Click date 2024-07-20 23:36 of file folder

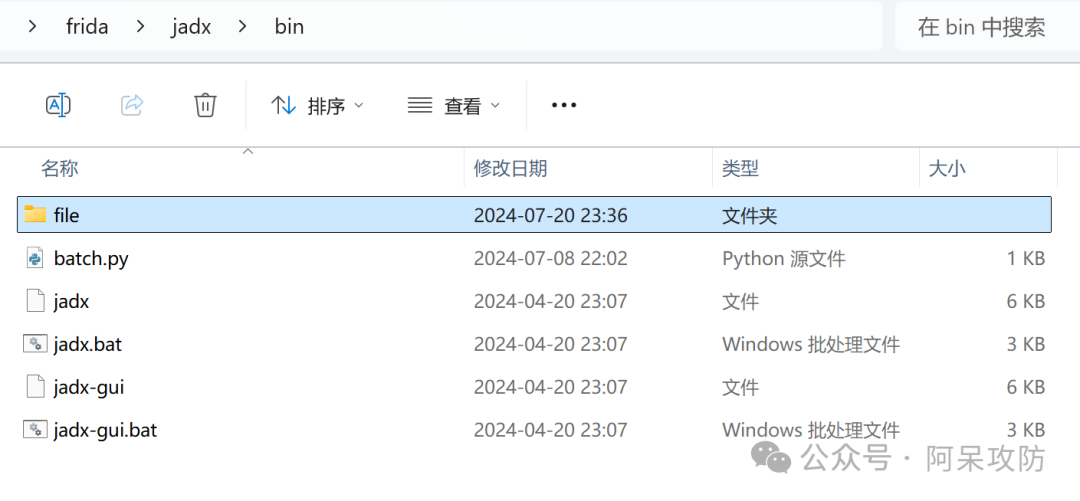point(550,216)
